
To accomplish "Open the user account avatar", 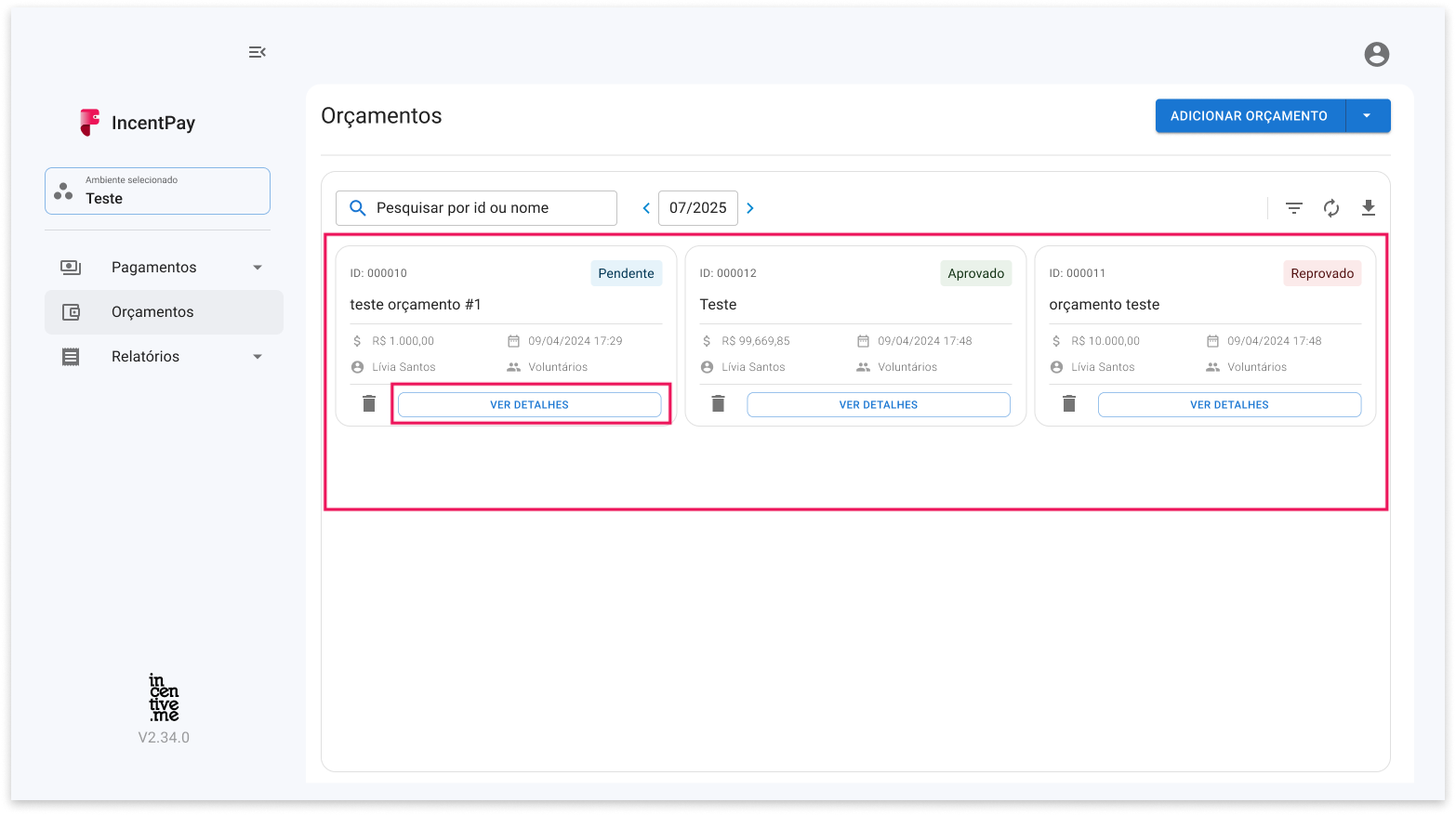I will 1377,54.
